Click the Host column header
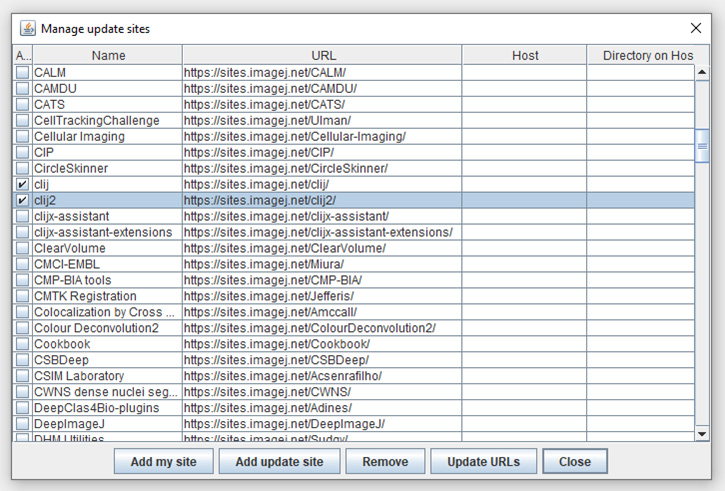725x491 pixels. [x=525, y=55]
